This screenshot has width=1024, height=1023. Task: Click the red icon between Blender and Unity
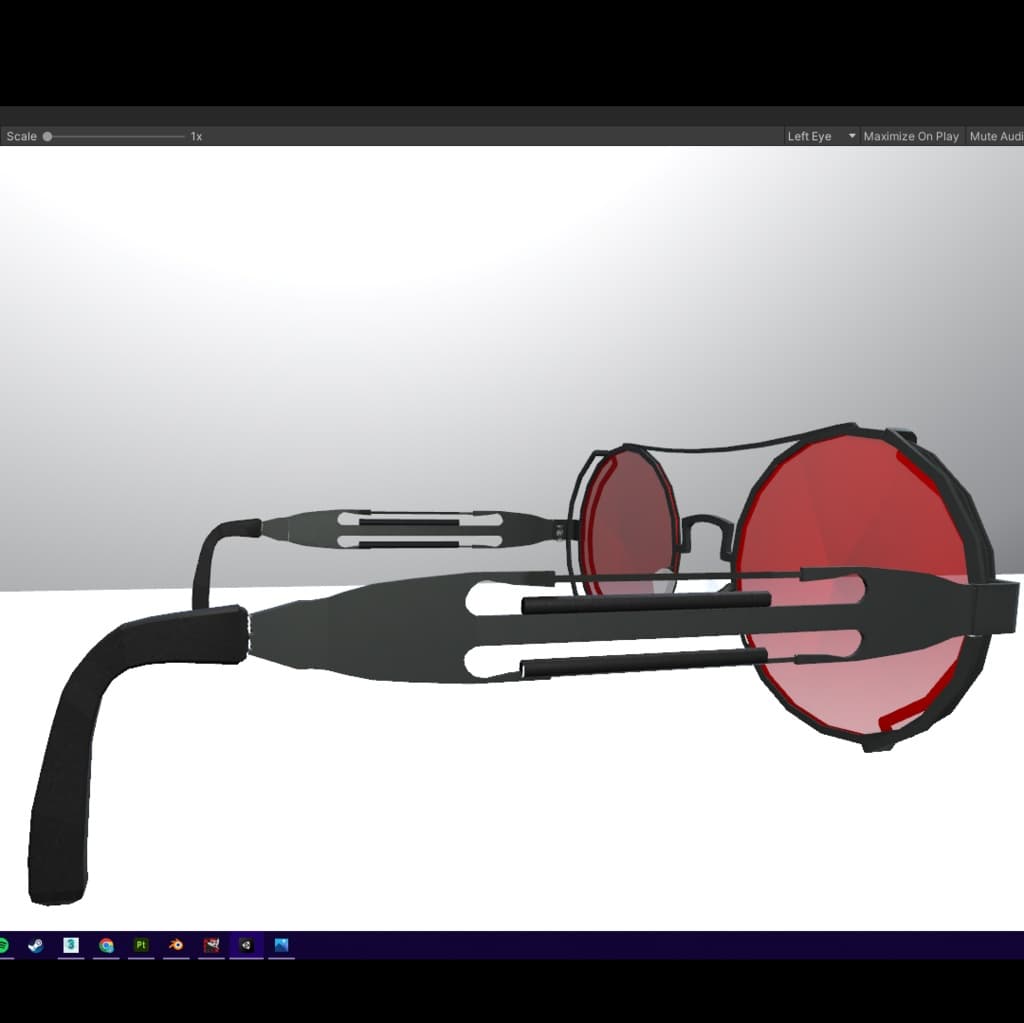coord(211,945)
